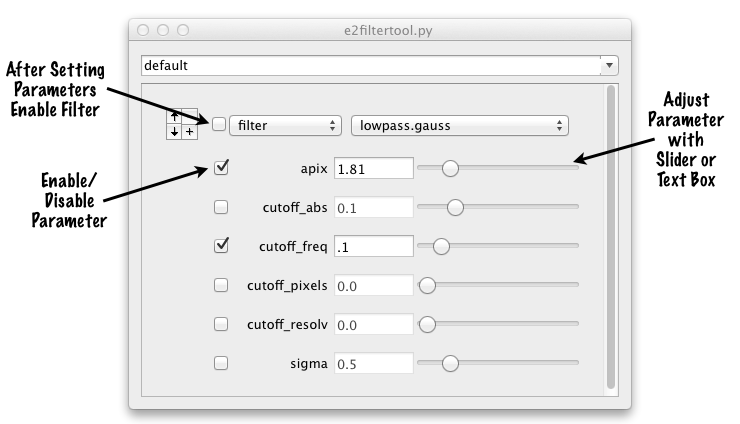Click the plus icon to add filter
740x424 pixels.
[x=190, y=132]
